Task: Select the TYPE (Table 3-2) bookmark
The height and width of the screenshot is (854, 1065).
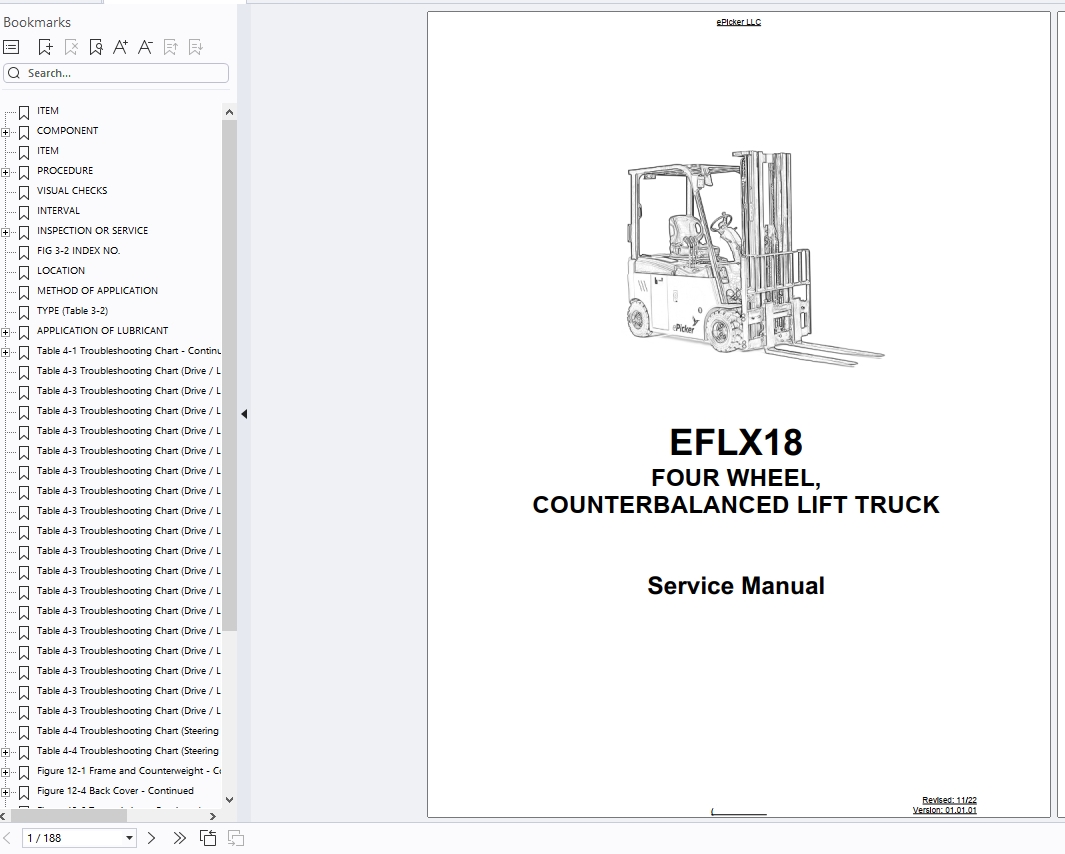Action: [x=72, y=310]
